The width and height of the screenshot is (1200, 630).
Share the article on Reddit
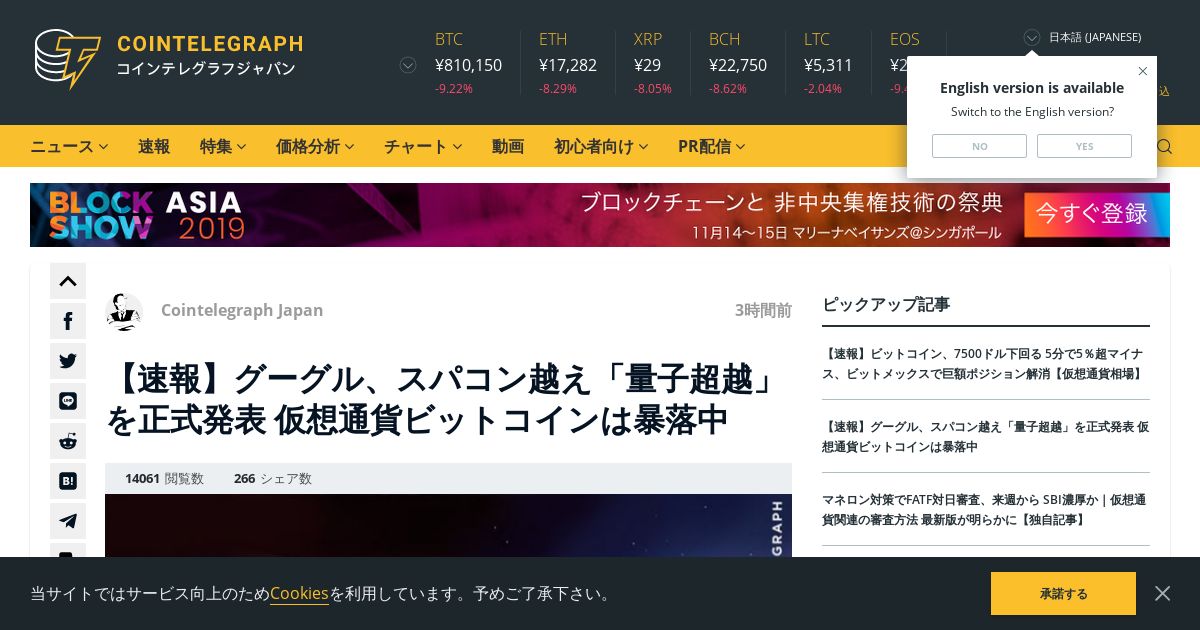(x=68, y=441)
